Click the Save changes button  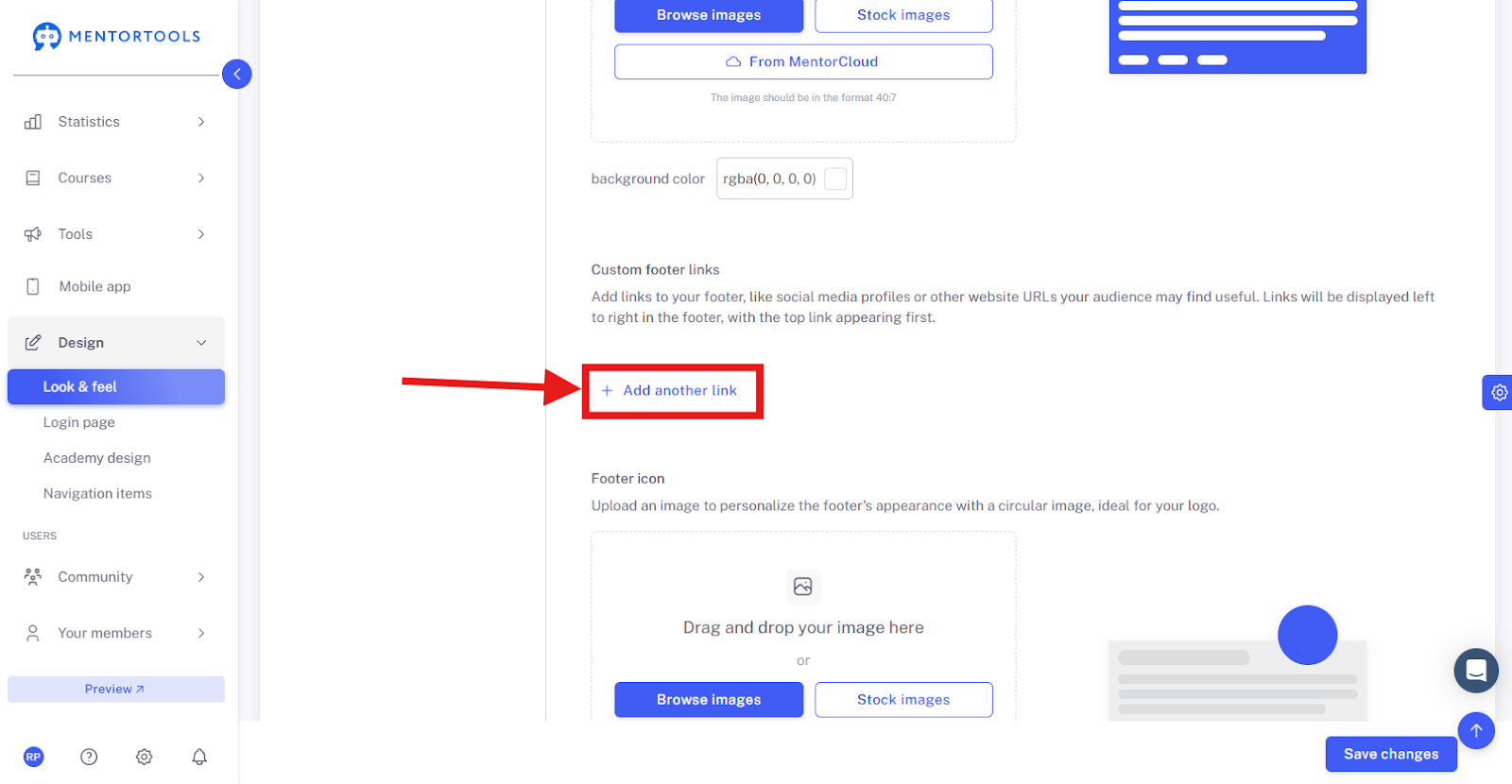tap(1391, 754)
